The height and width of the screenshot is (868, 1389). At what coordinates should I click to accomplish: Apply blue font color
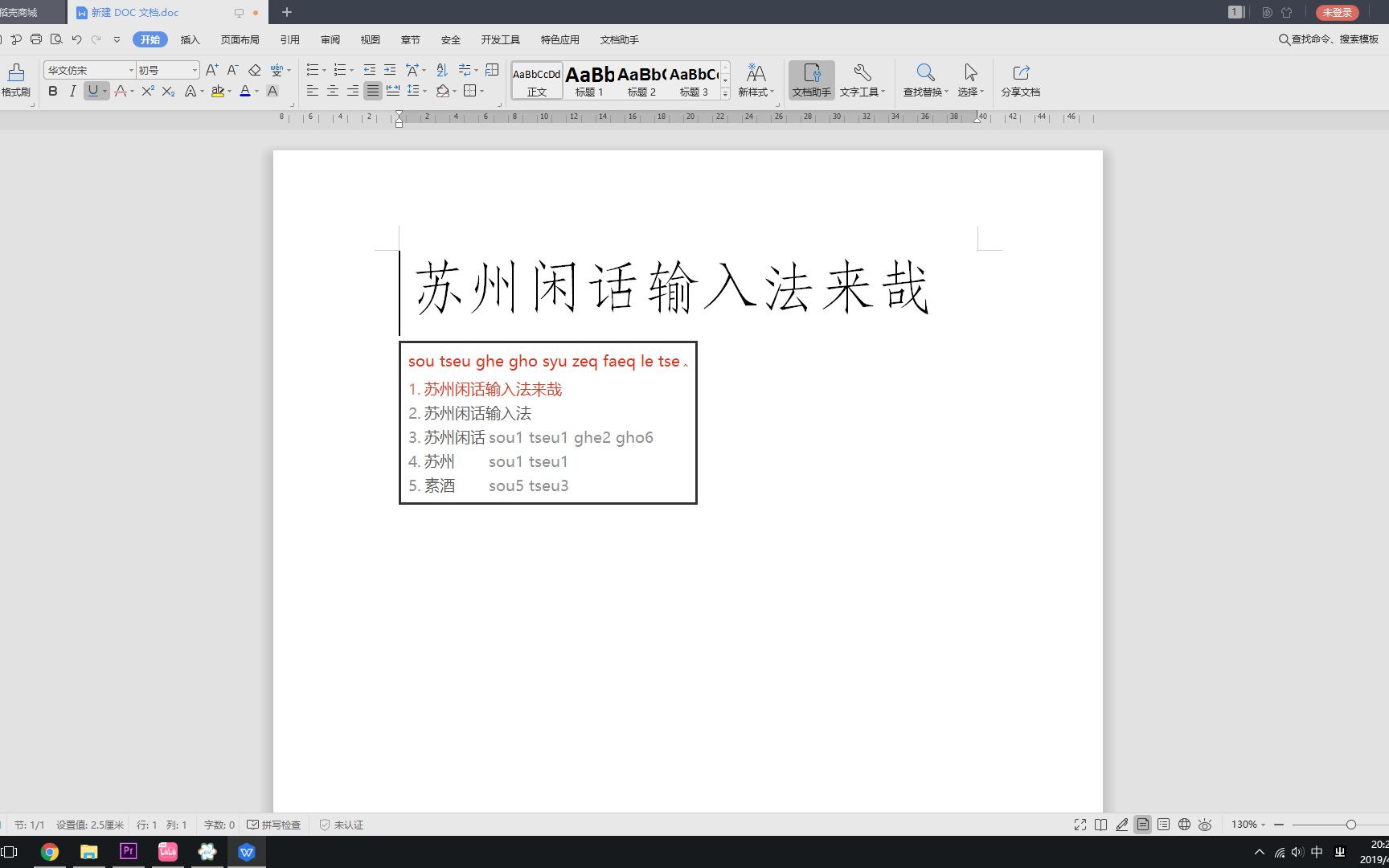245,91
